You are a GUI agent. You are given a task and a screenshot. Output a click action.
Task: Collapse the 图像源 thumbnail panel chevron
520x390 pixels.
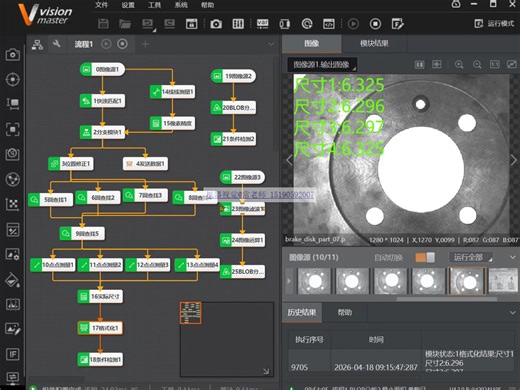[x=512, y=257]
